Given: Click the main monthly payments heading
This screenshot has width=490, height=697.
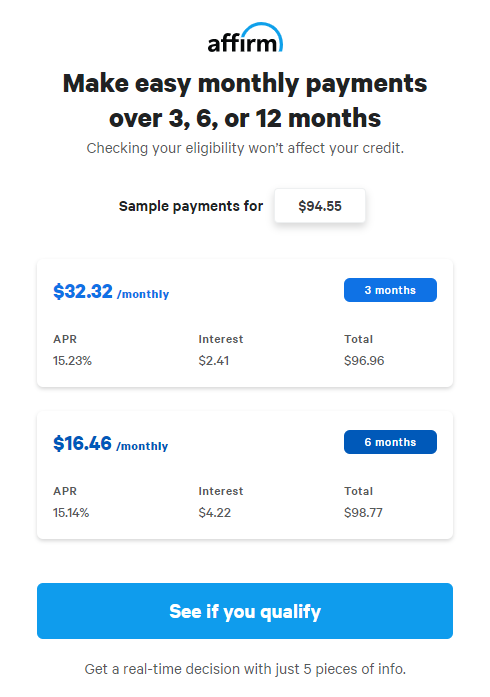Looking at the screenshot, I should 245,100.
